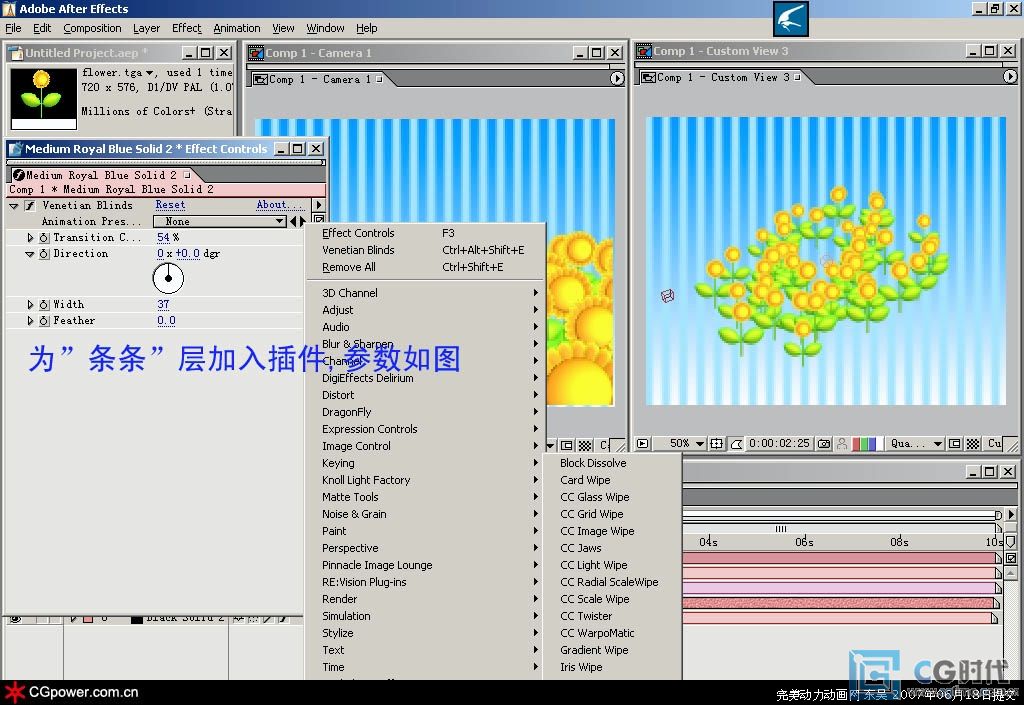Viewport: 1024px width, 705px height.
Task: Click the current time field 0:00:02:25
Action: [779, 443]
